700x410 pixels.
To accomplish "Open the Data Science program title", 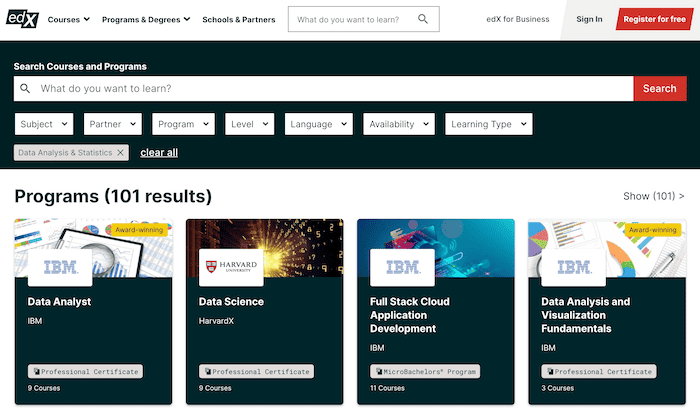I will [231, 302].
